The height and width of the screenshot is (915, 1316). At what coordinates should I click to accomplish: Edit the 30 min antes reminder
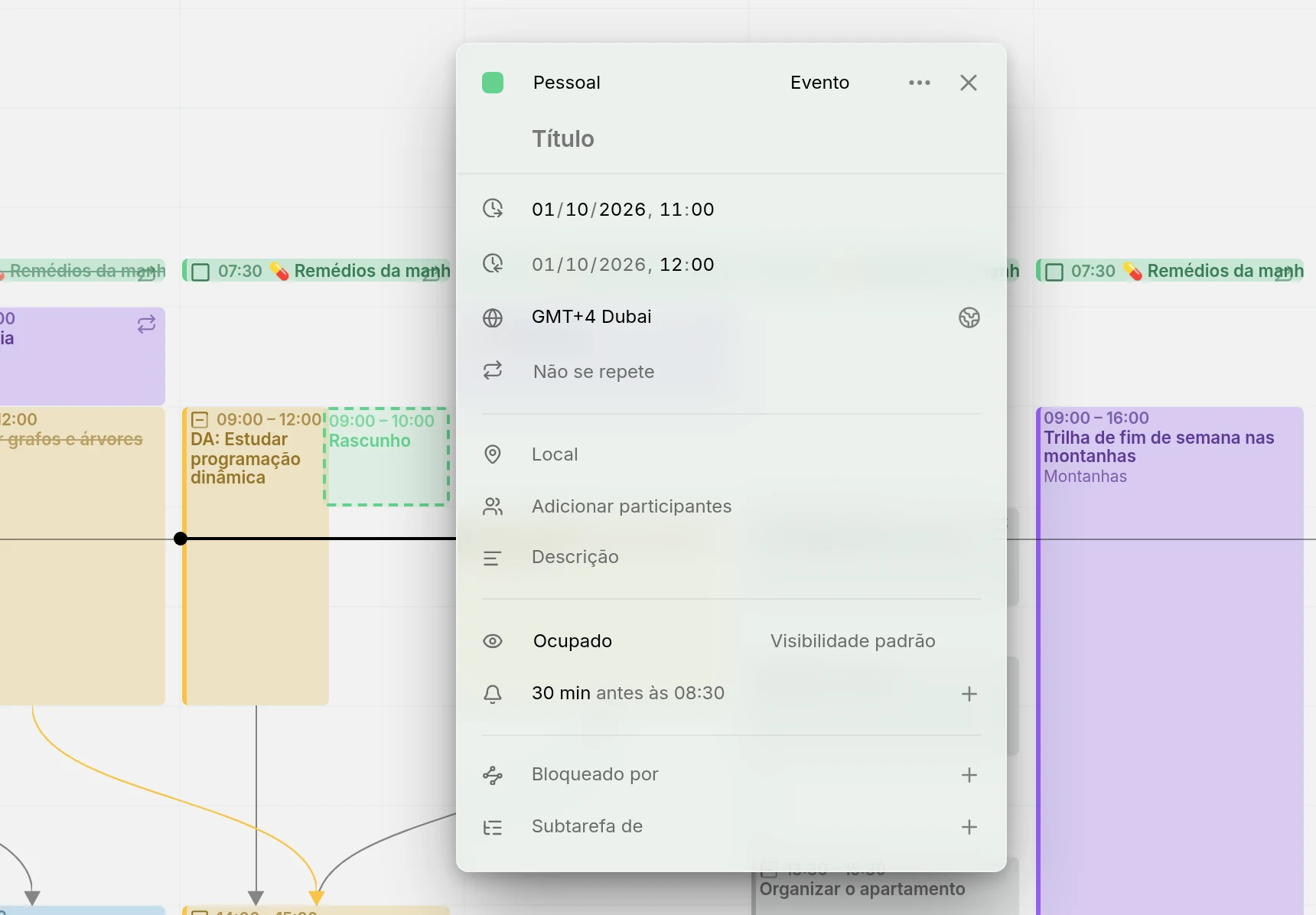pyautogui.click(x=627, y=693)
